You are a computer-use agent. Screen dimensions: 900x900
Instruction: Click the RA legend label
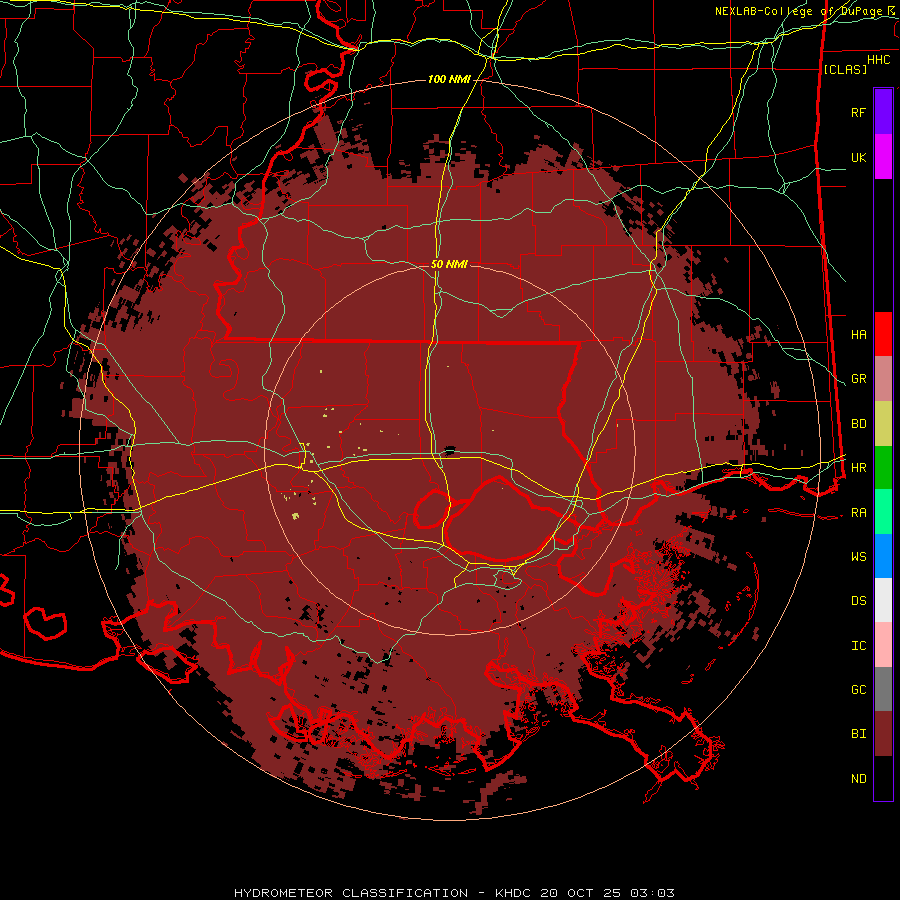(859, 513)
